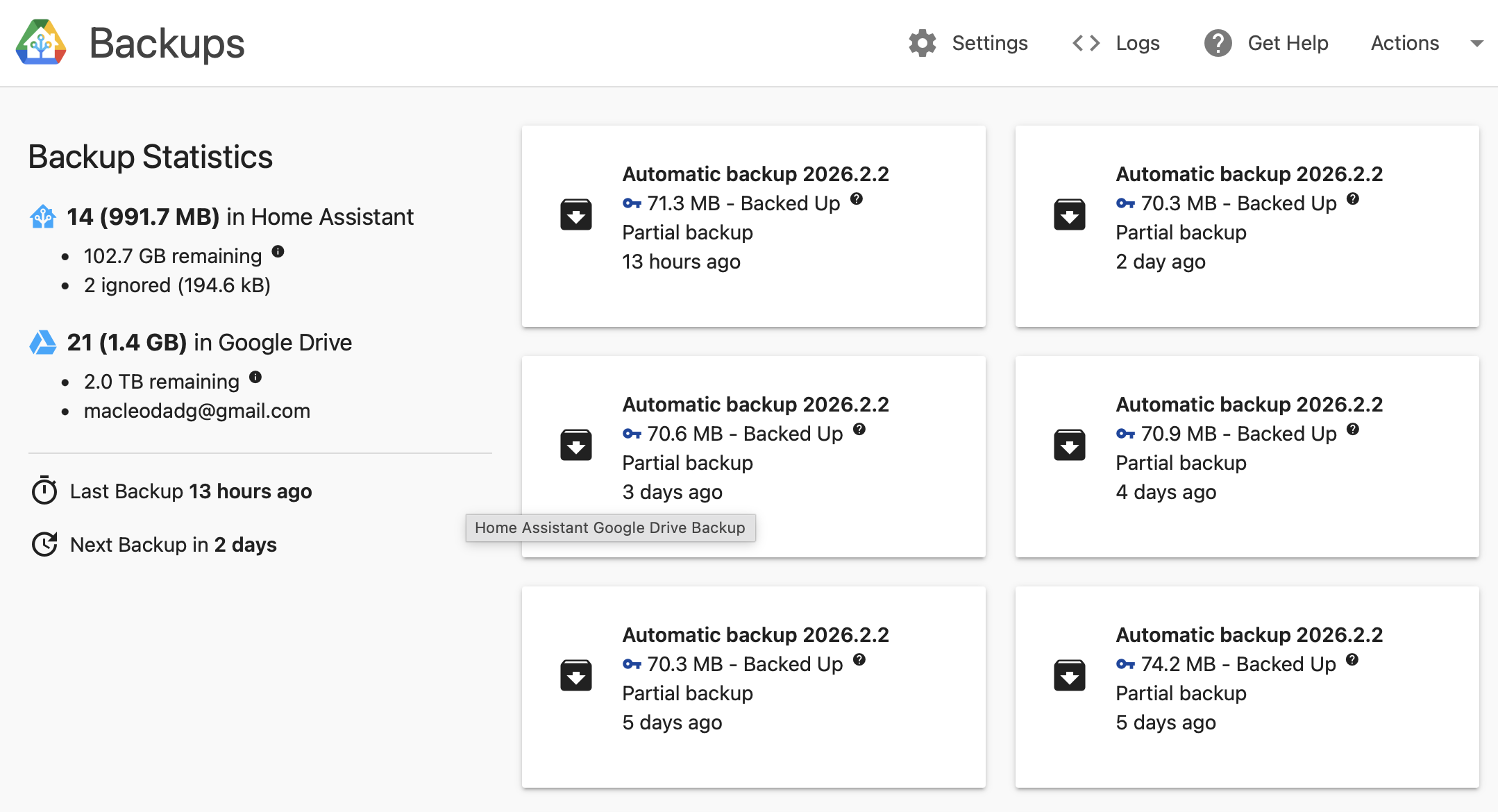Click the Google Drive icon in statistics
The height and width of the screenshot is (812, 1498).
(43, 343)
